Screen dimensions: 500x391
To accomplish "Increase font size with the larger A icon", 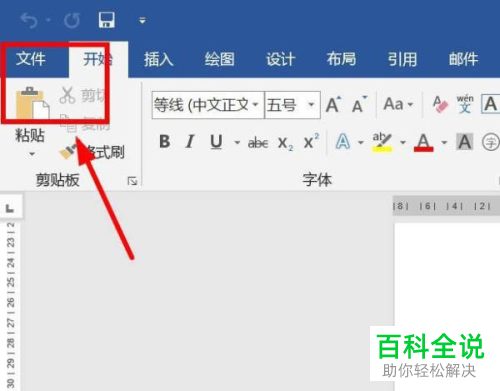I will (334, 105).
